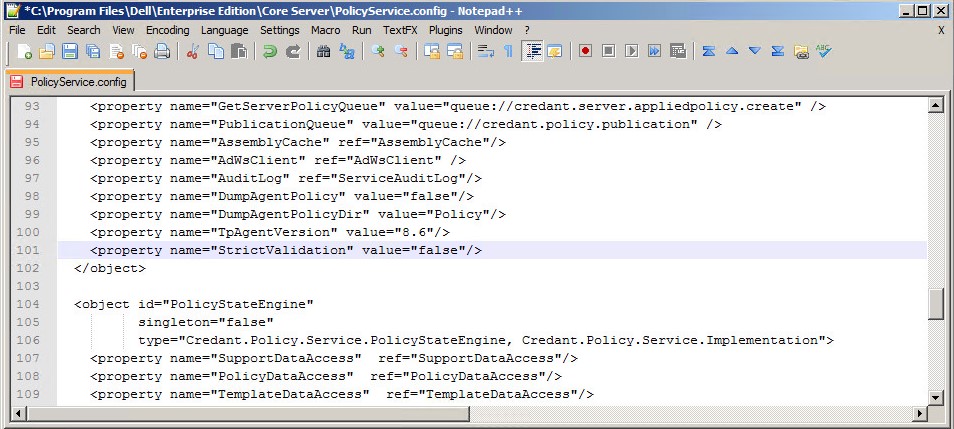Click horizontal scrollbar left arrow
Image resolution: width=954 pixels, height=429 pixels.
point(18,414)
